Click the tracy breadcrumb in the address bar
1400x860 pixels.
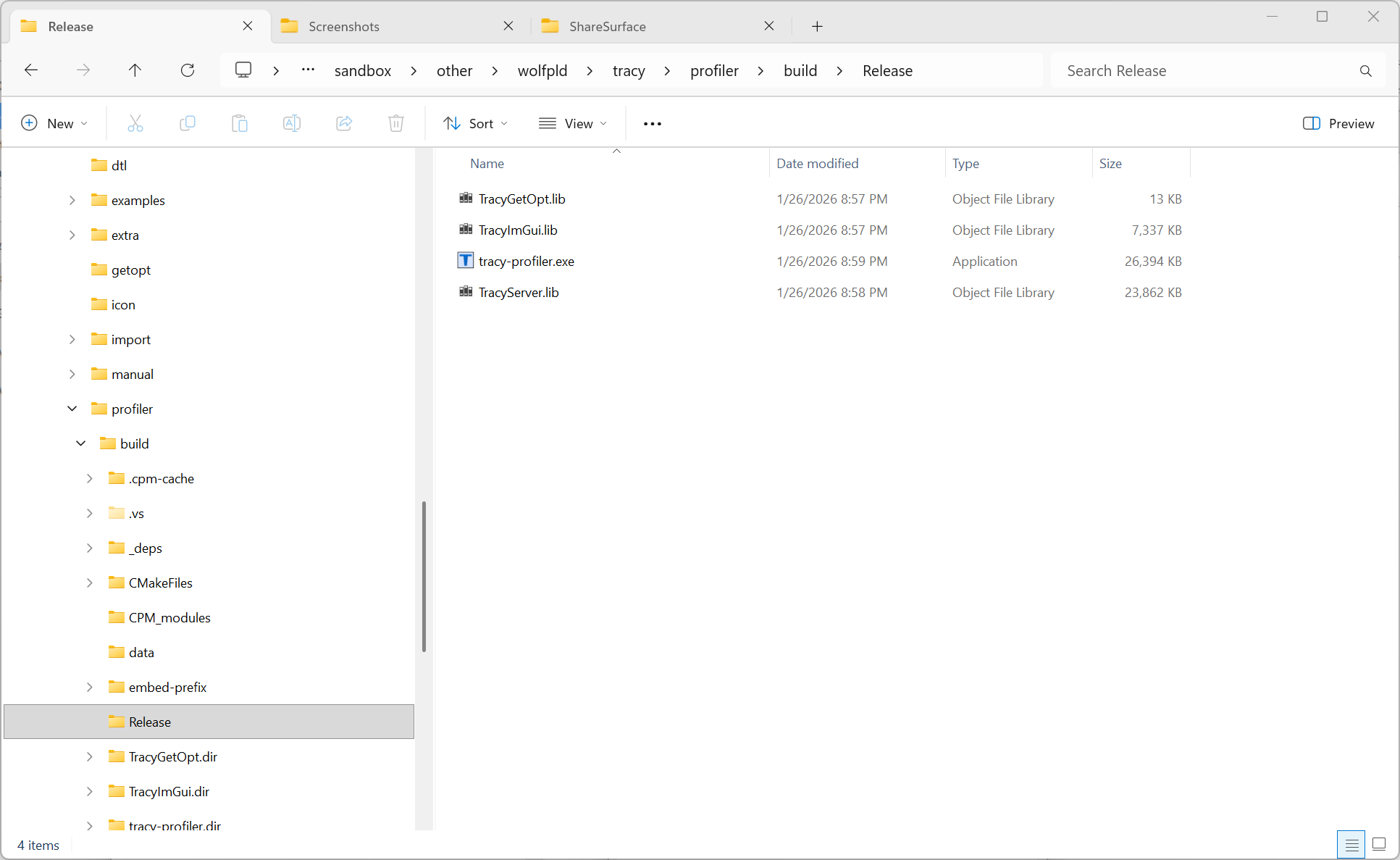(628, 71)
